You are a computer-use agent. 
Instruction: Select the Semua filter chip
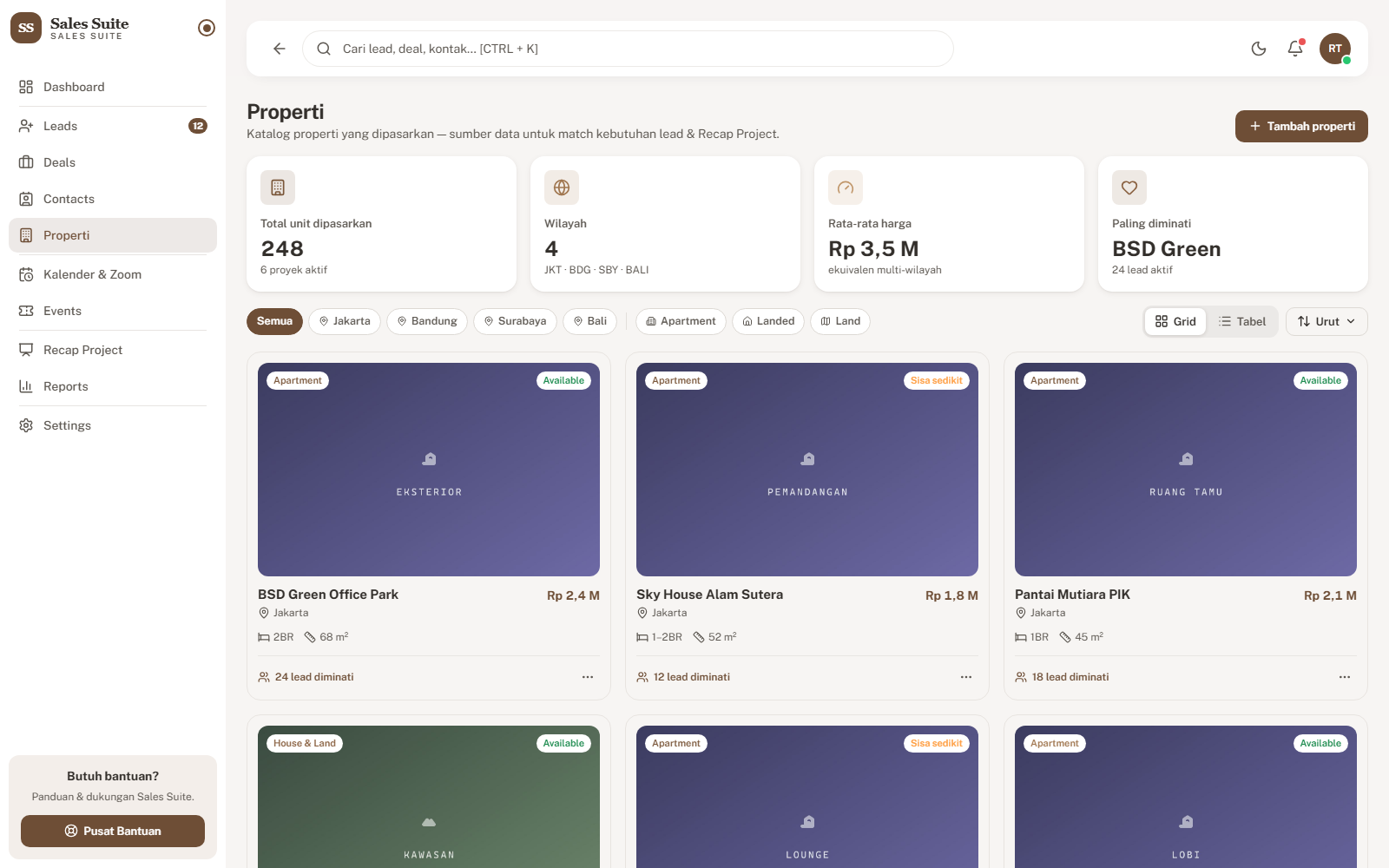(x=274, y=321)
